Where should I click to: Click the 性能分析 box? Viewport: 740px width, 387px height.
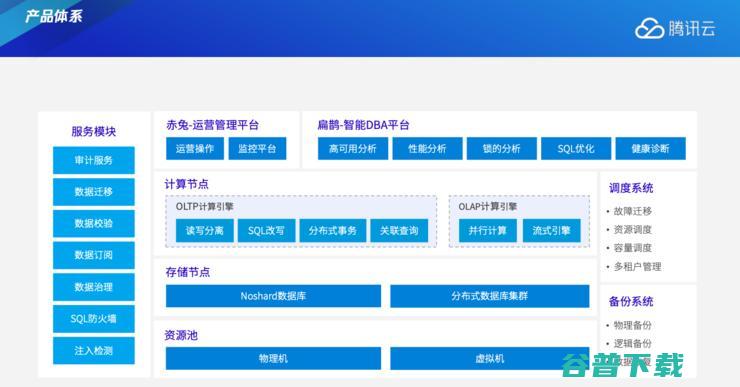tap(427, 149)
